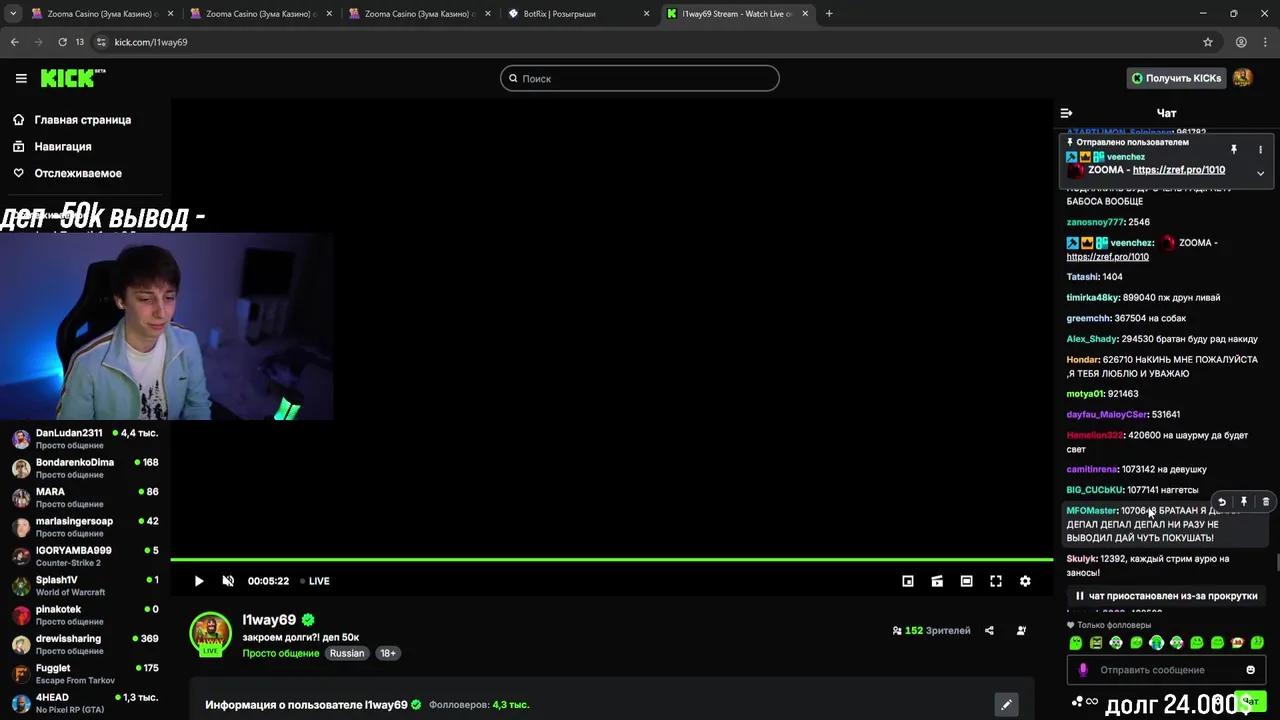The height and width of the screenshot is (720, 1280).
Task: Close the l1way69 Stream browser tab
Action: [x=805, y=14]
